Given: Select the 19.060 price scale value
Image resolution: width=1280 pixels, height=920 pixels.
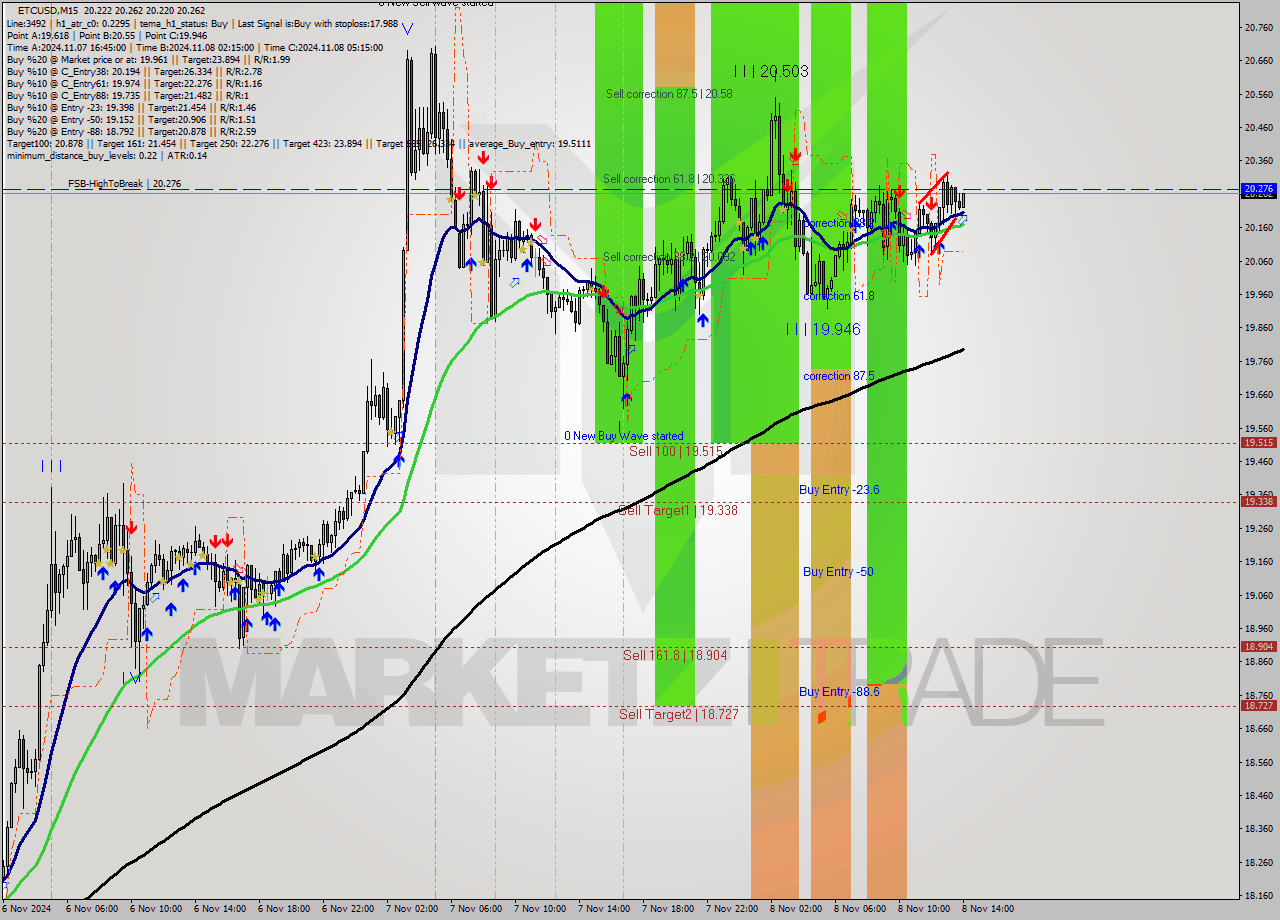Looking at the screenshot, I should tap(1259, 595).
